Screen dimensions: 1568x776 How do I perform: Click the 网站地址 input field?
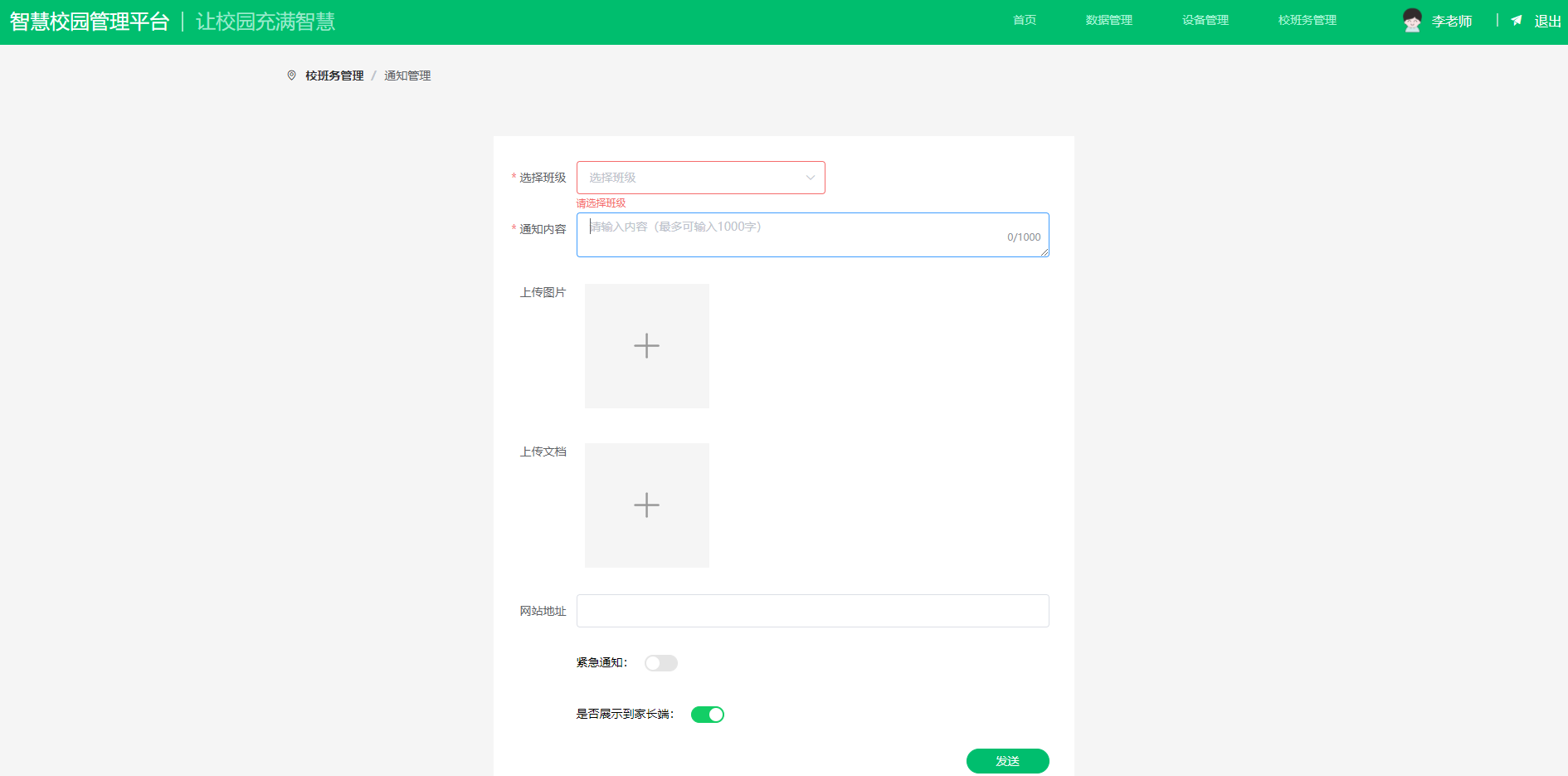coord(812,611)
